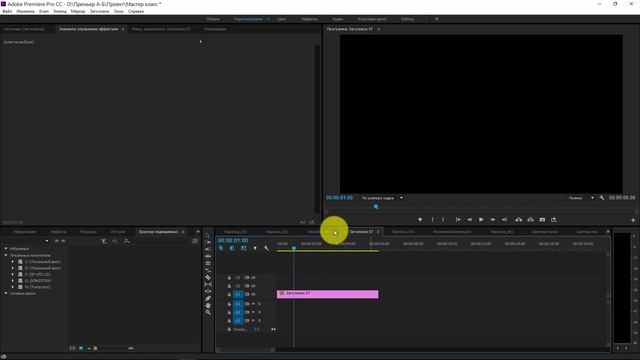This screenshot has height=360, width=640.
Task: Select the Hand tool
Action: [x=208, y=305]
